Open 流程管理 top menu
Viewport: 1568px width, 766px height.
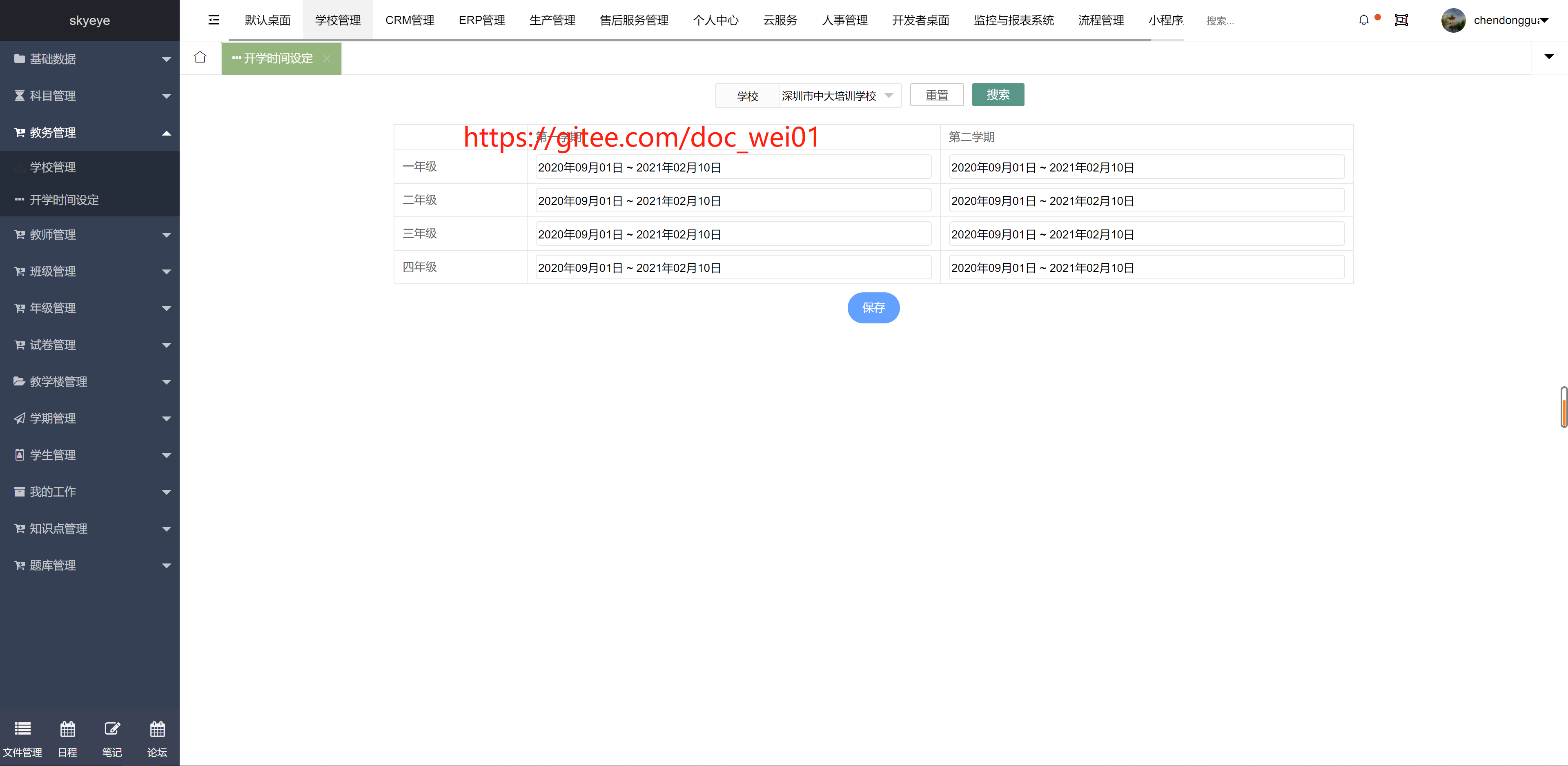click(x=1100, y=20)
